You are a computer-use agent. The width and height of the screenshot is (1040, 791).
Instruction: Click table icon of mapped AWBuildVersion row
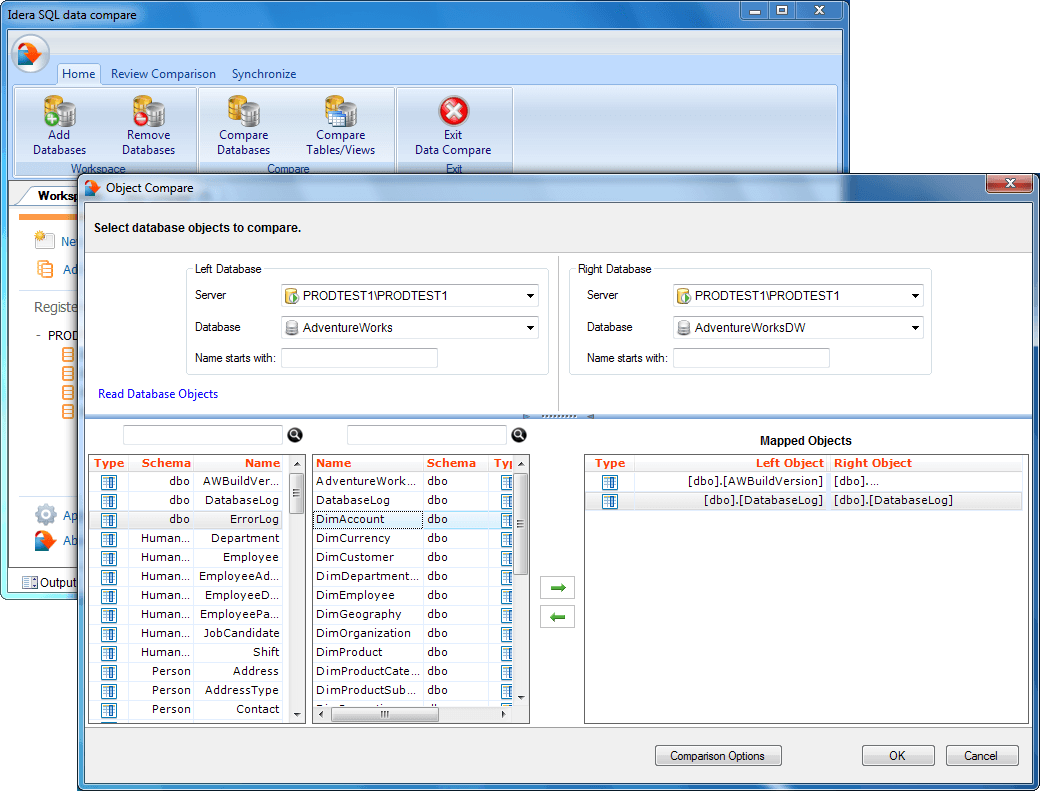(610, 482)
